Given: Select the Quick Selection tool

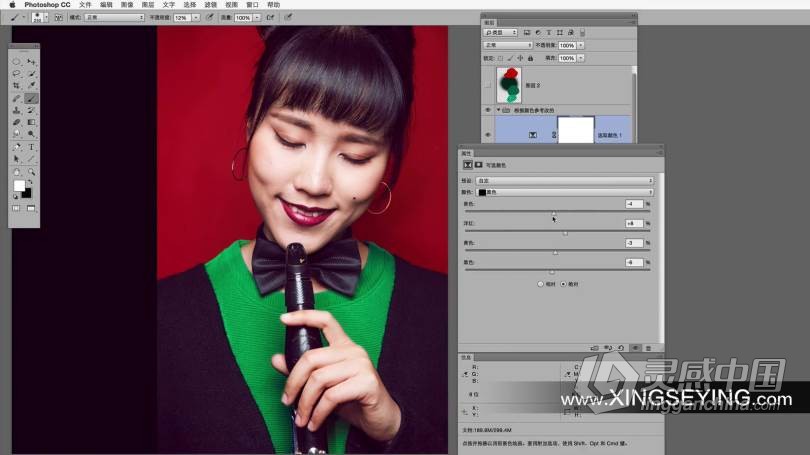Looking at the screenshot, I should click(32, 74).
